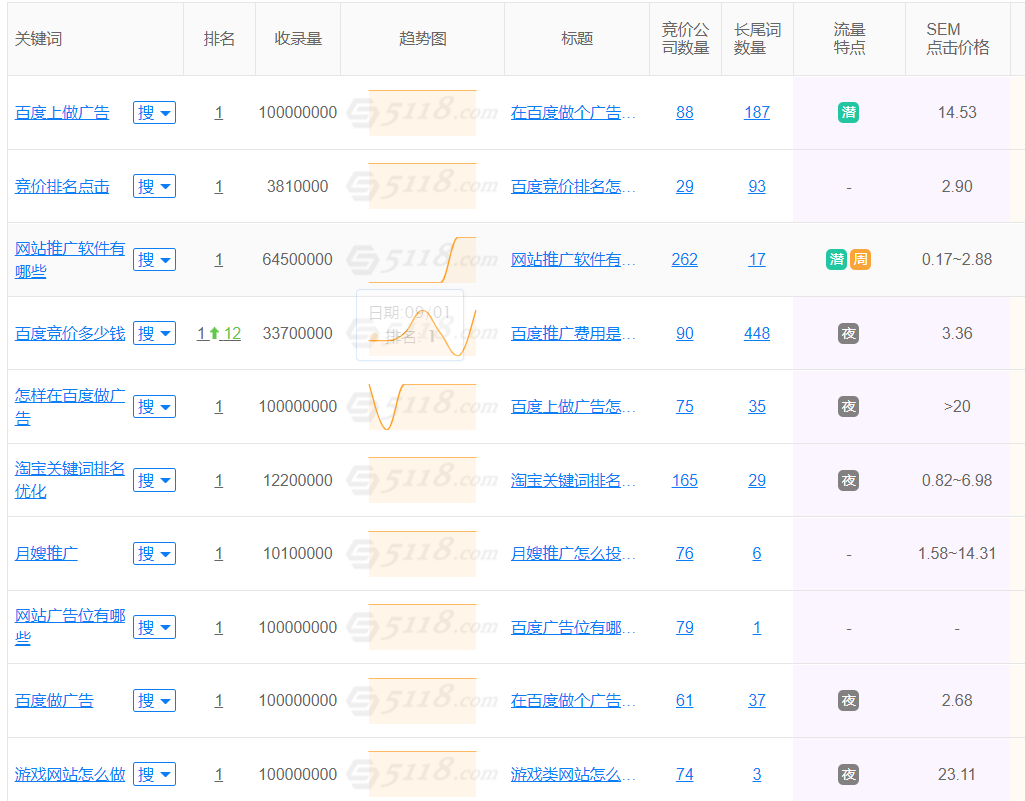The width and height of the screenshot is (1025, 801).
Task: Click the 夜 badge in 百度做广告 row
Action: click(848, 701)
